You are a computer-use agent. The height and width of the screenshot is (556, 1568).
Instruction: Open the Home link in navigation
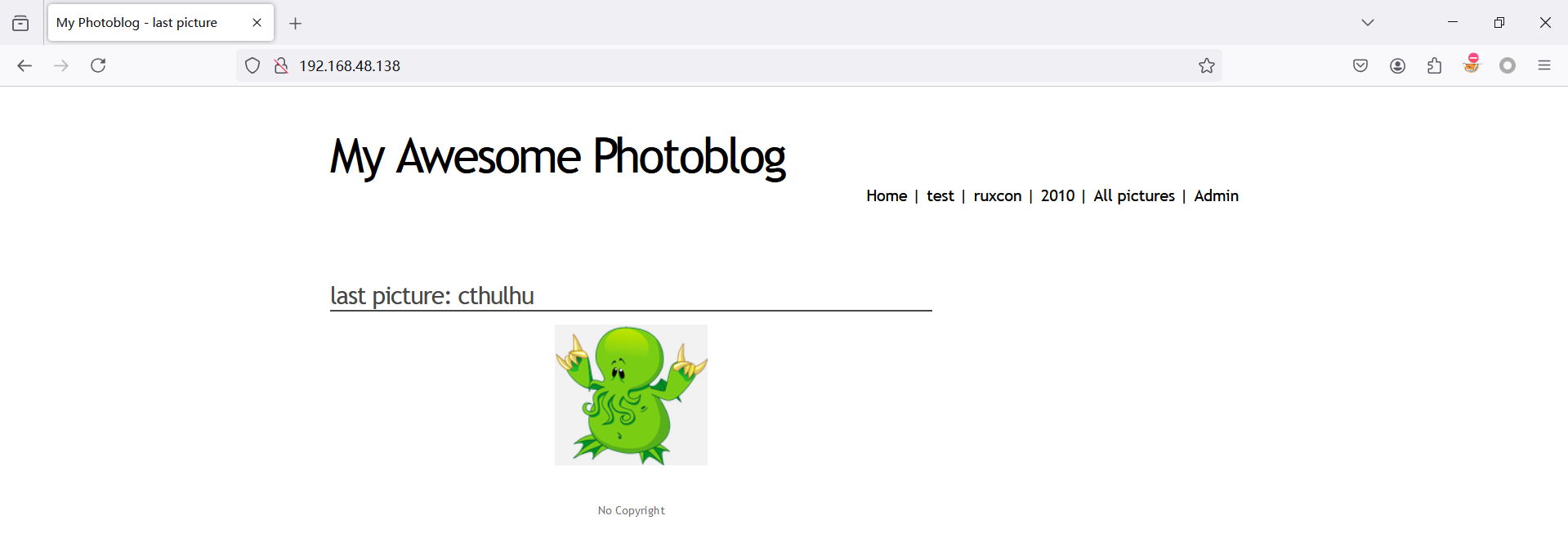pos(887,195)
